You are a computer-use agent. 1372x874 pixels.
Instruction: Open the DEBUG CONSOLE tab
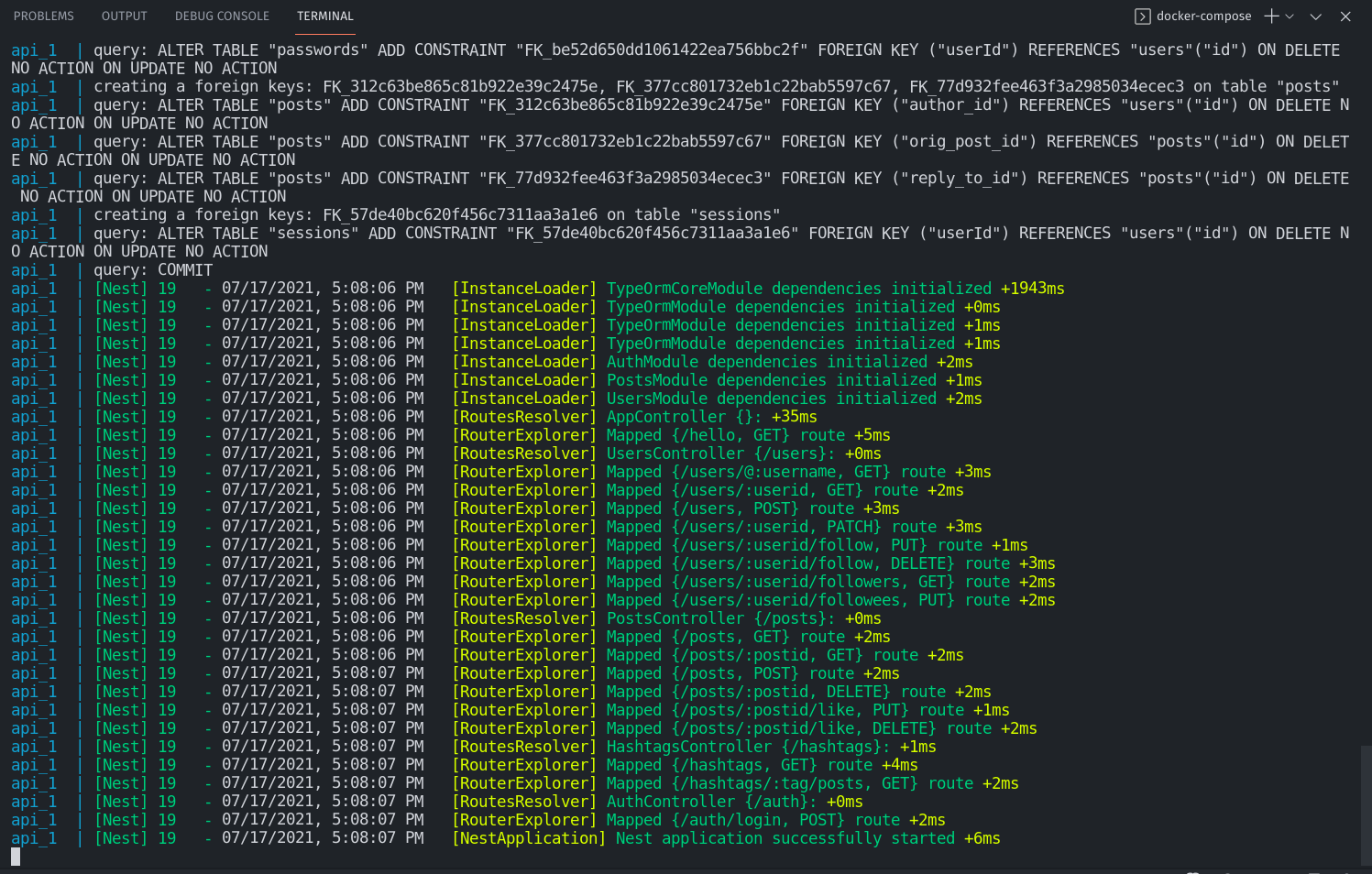pyautogui.click(x=222, y=16)
